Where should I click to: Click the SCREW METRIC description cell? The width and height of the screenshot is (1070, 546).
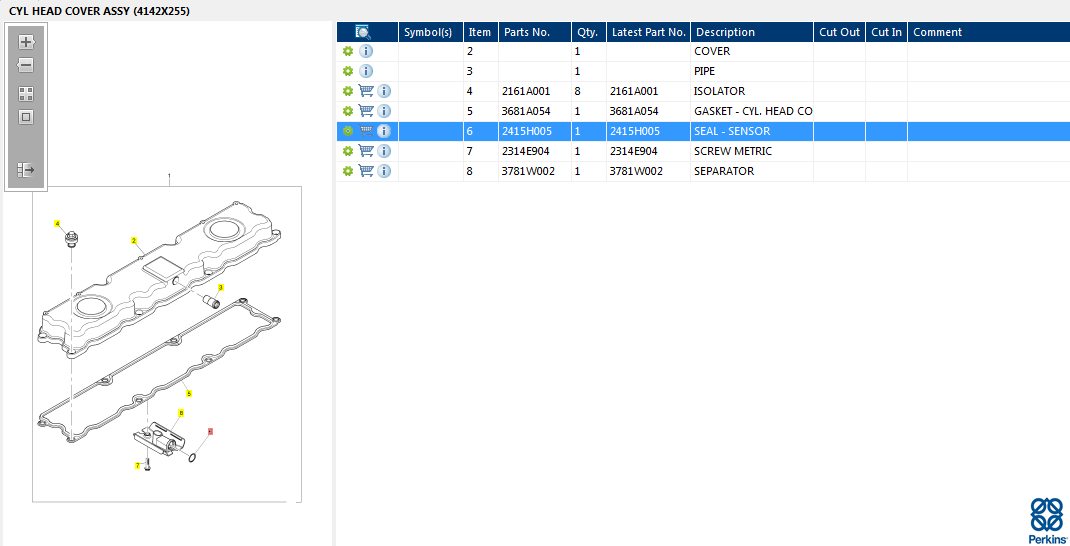(x=752, y=151)
